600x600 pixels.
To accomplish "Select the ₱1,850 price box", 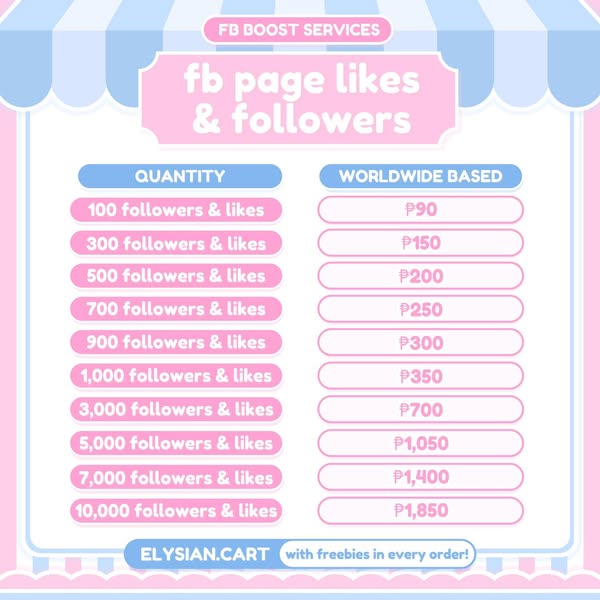I will pyautogui.click(x=420, y=510).
